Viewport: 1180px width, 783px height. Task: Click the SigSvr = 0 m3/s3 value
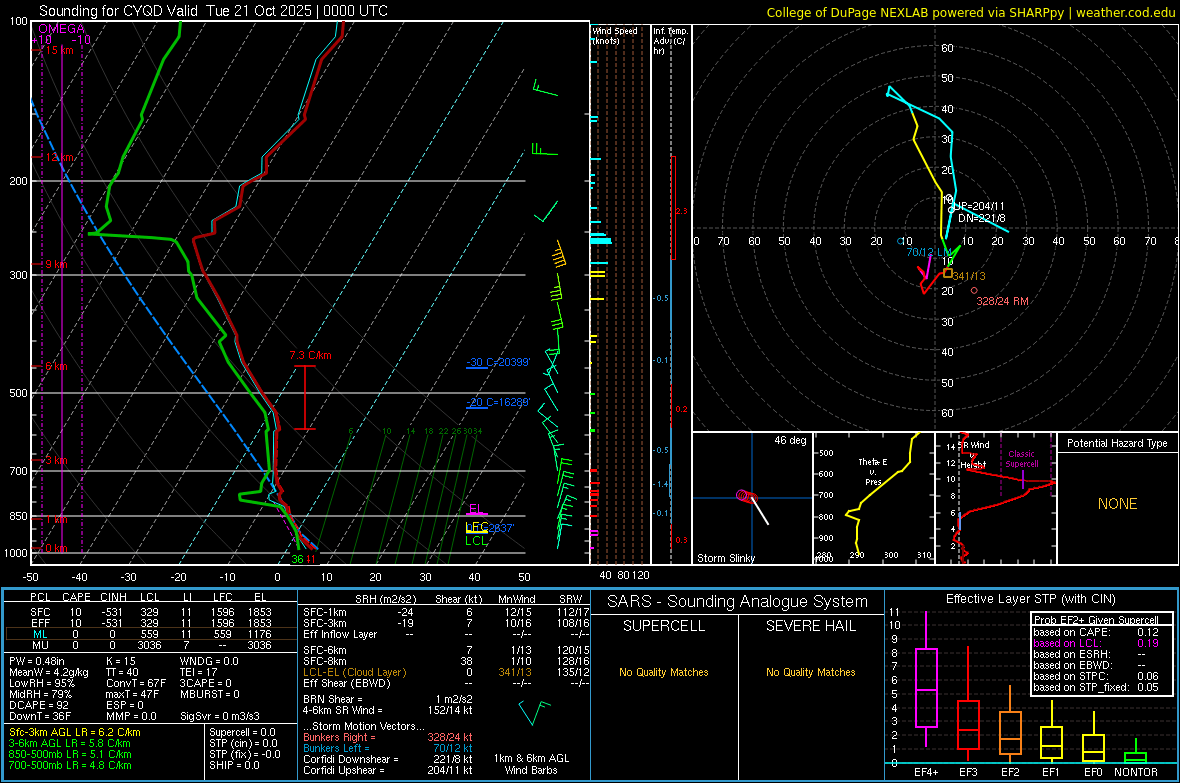pos(220,716)
